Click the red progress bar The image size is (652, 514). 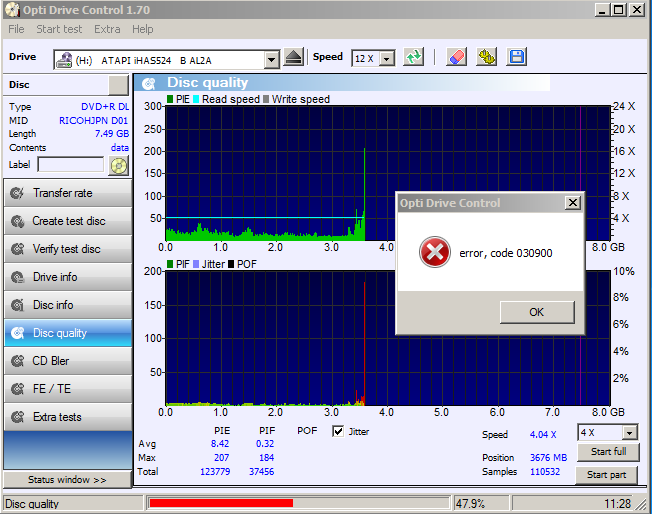click(x=221, y=503)
